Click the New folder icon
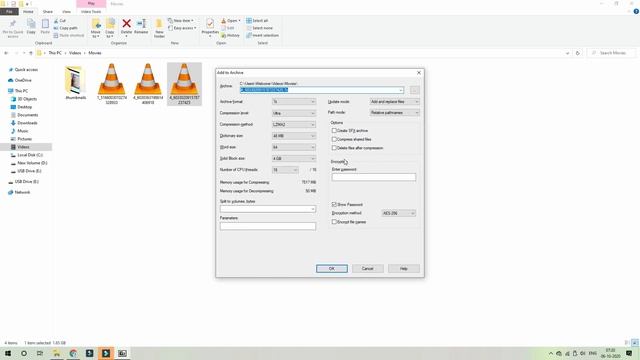 (159, 24)
